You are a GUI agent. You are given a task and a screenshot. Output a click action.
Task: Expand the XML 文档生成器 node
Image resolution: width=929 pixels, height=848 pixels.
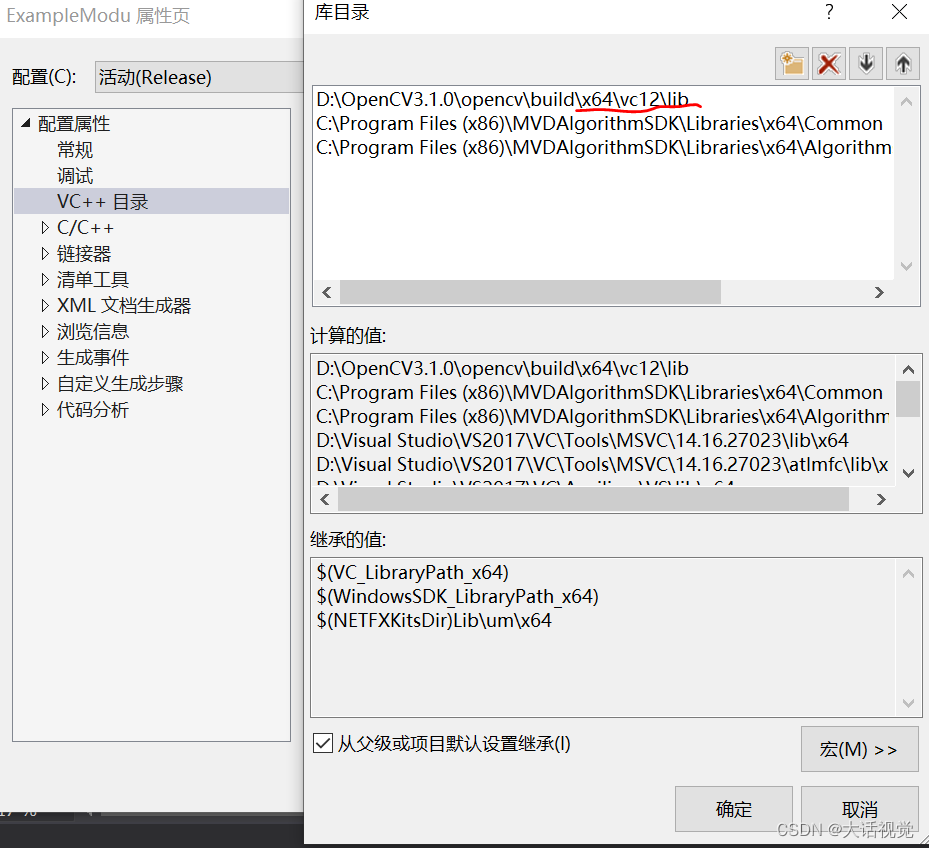tap(45, 305)
